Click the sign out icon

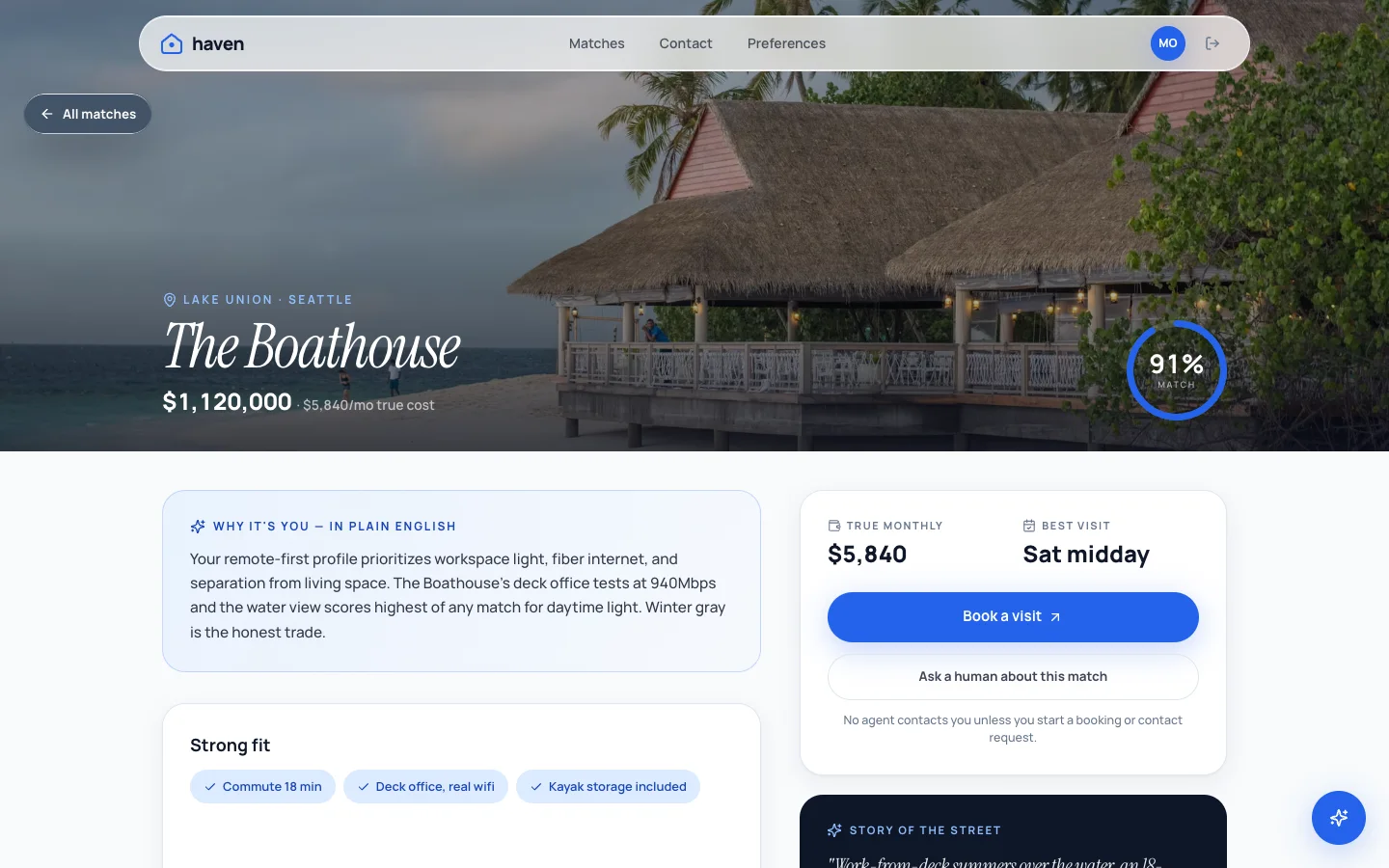tap(1212, 43)
